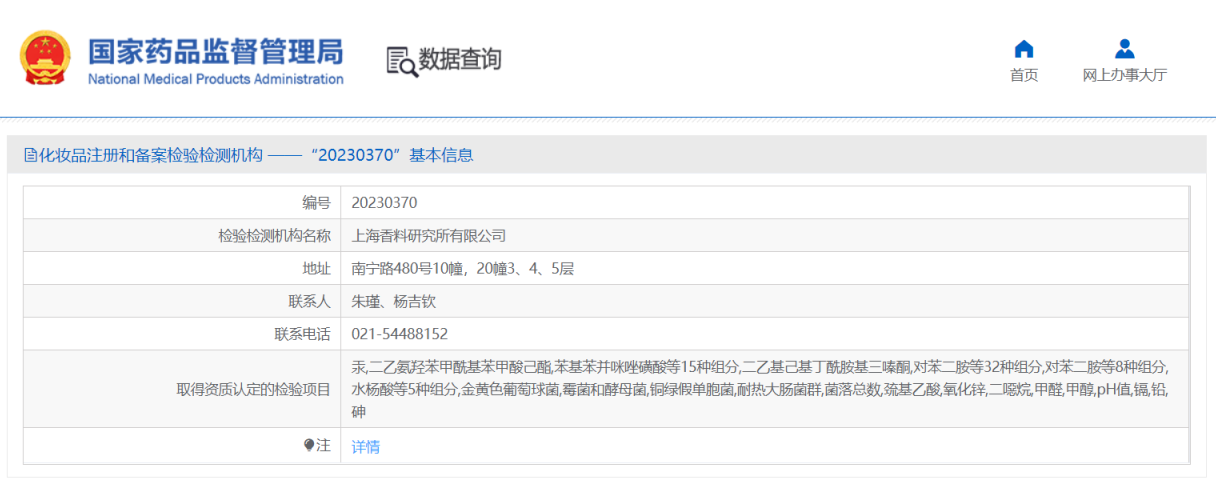Click the location pin icon beside 注
1216x490 pixels.
[x=309, y=446]
